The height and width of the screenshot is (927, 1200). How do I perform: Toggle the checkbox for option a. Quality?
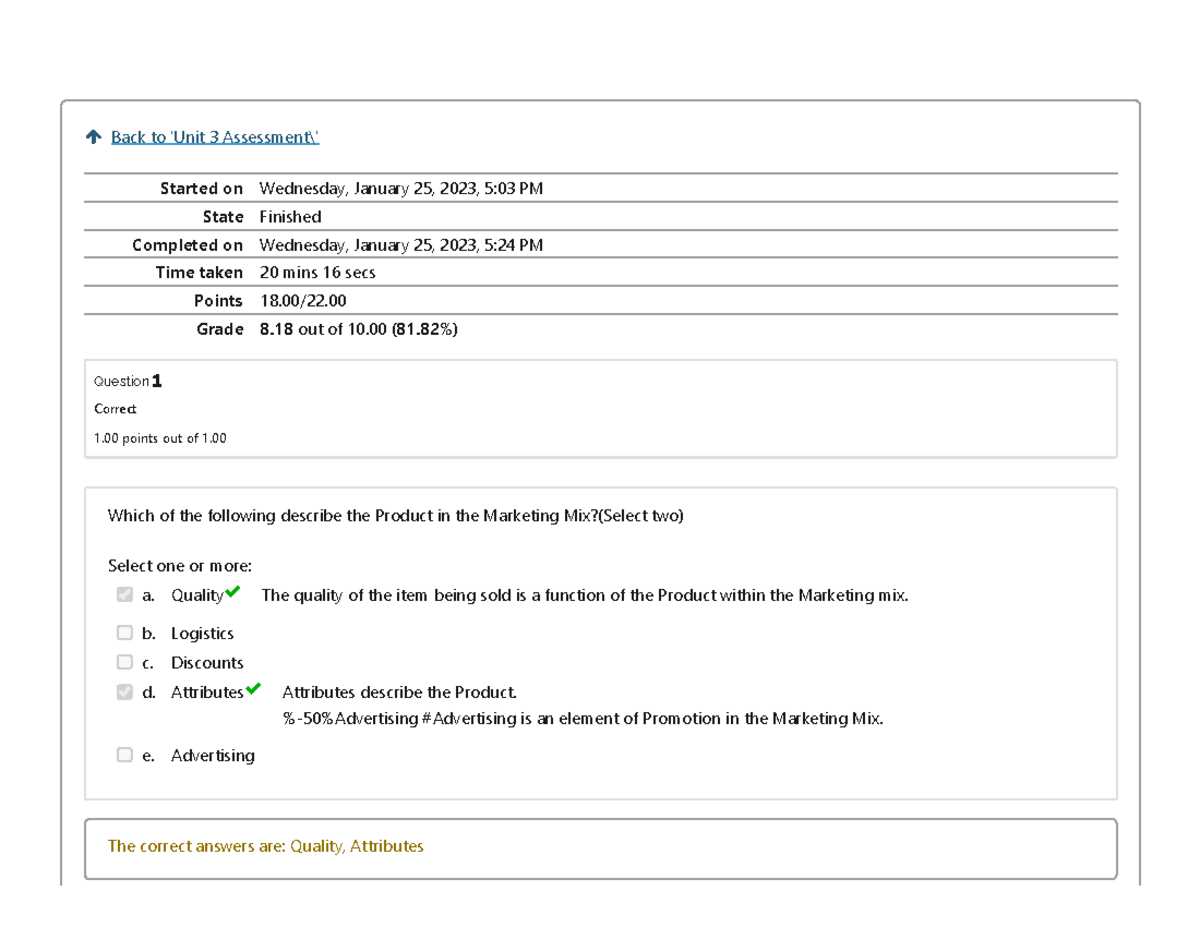124,595
